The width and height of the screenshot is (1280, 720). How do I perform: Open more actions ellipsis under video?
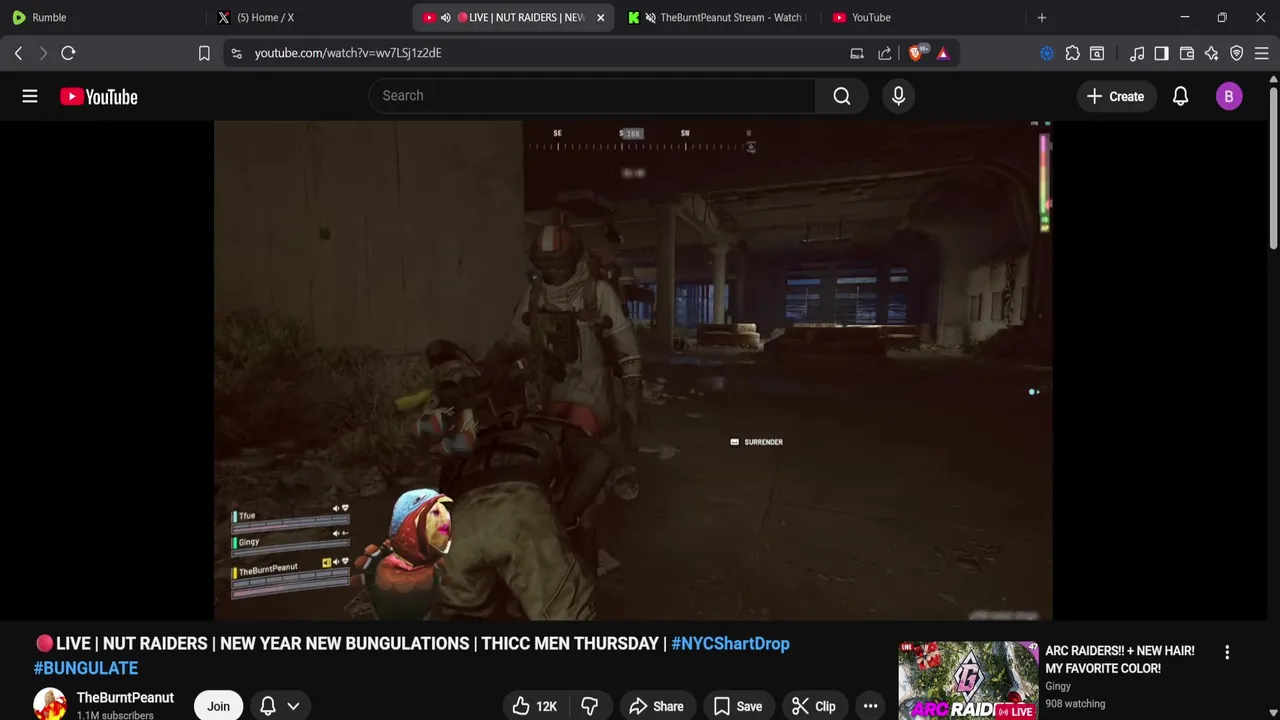870,706
